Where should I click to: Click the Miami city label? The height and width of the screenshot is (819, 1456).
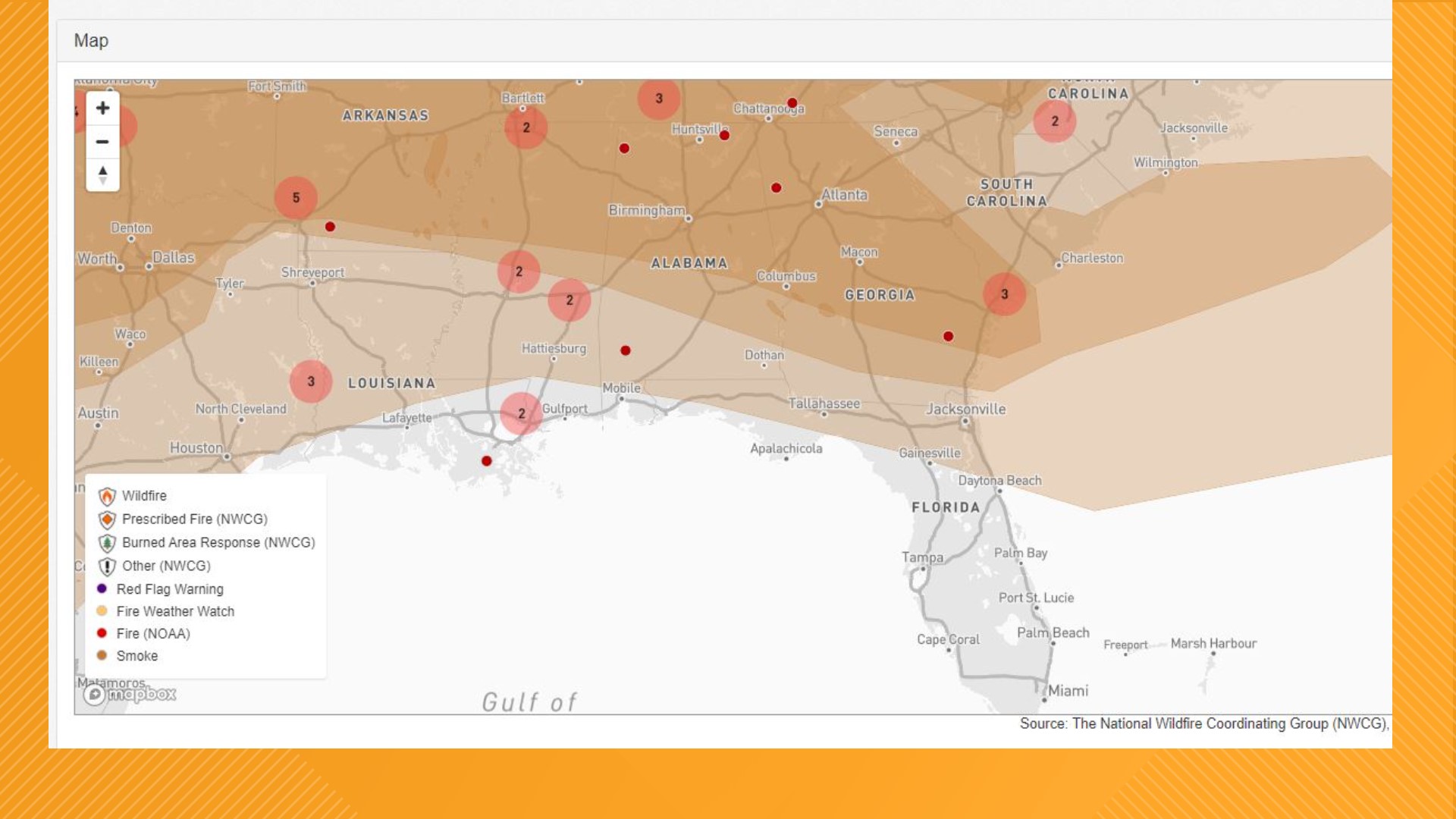1068,691
